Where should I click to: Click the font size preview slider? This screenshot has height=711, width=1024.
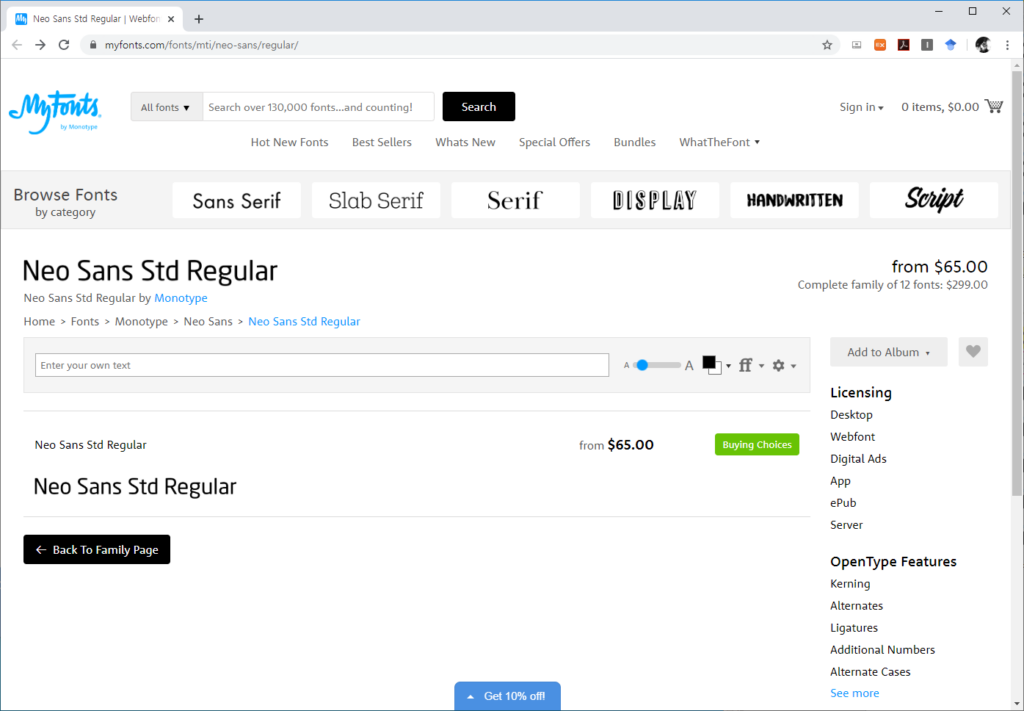[x=659, y=366]
